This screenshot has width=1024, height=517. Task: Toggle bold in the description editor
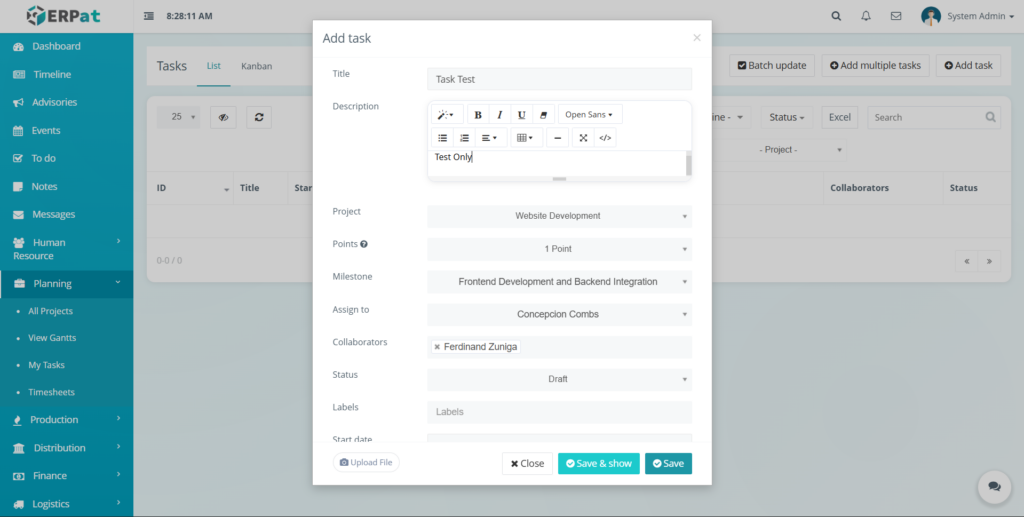click(478, 115)
